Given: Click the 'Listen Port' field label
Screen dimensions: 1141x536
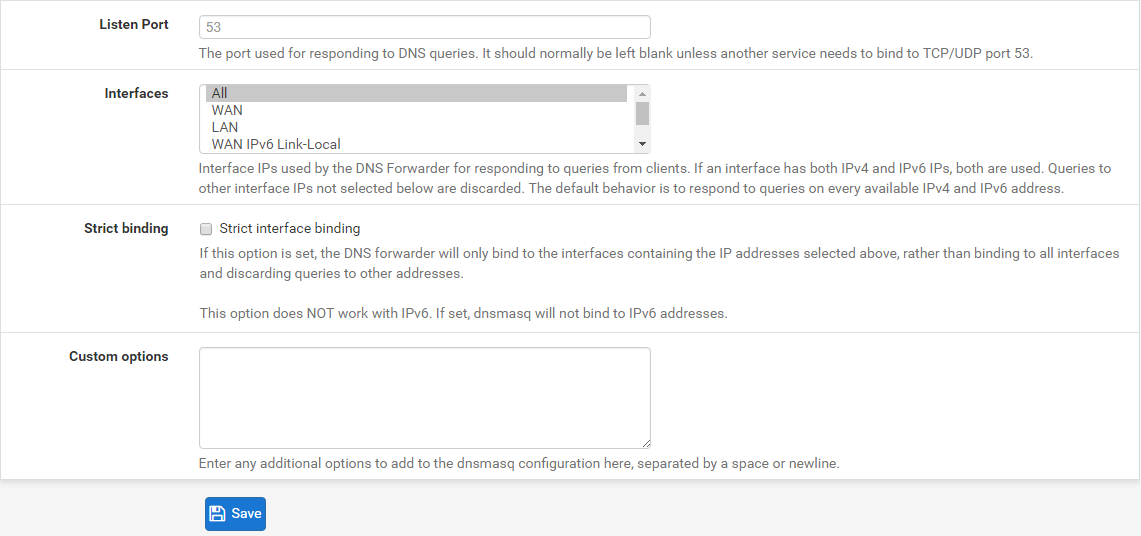Looking at the screenshot, I should pos(134,24).
